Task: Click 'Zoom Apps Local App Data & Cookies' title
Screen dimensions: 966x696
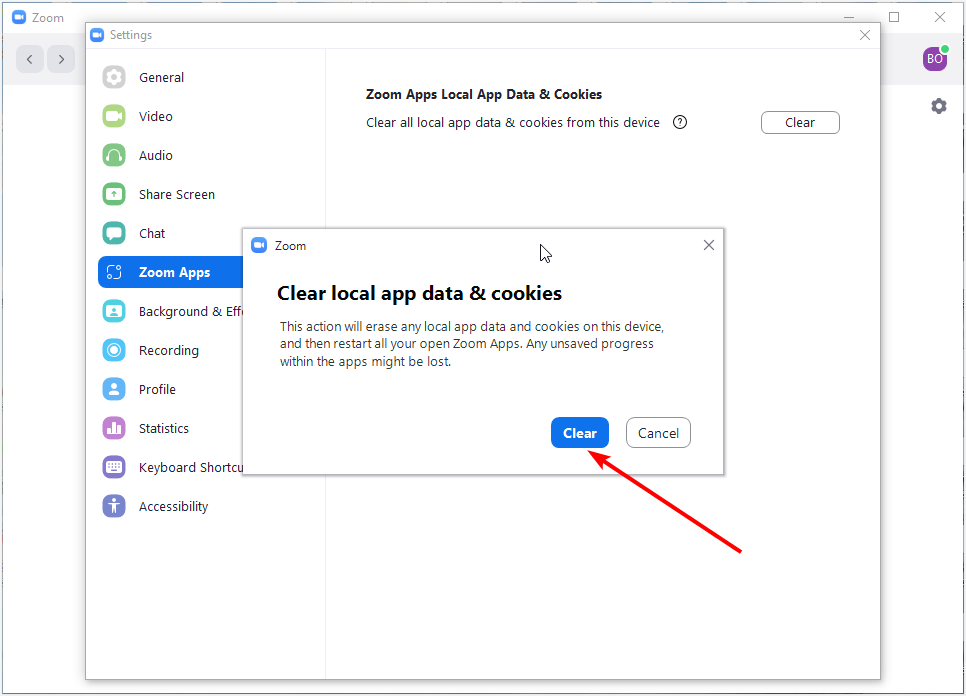Action: click(x=484, y=94)
